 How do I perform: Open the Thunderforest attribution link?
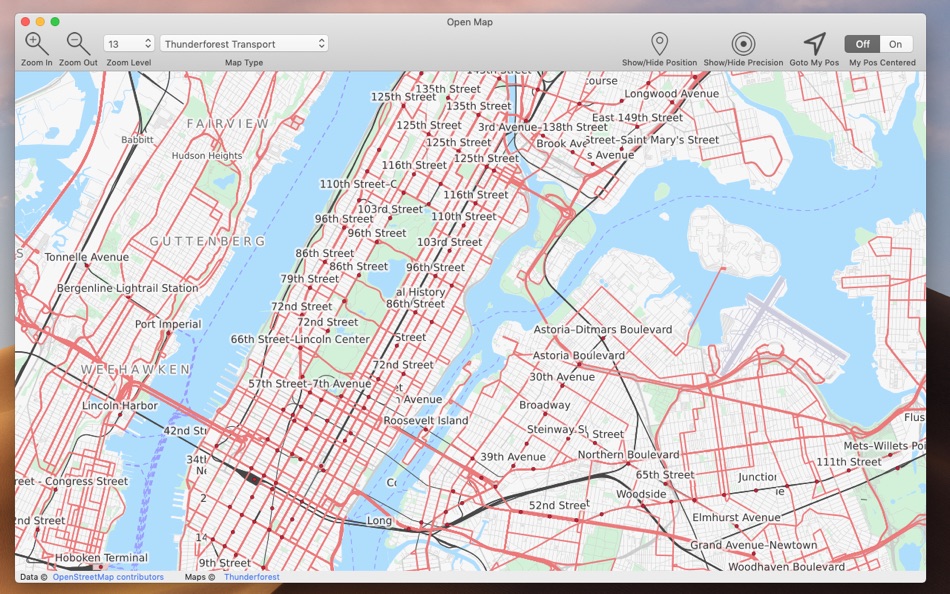coord(252,577)
